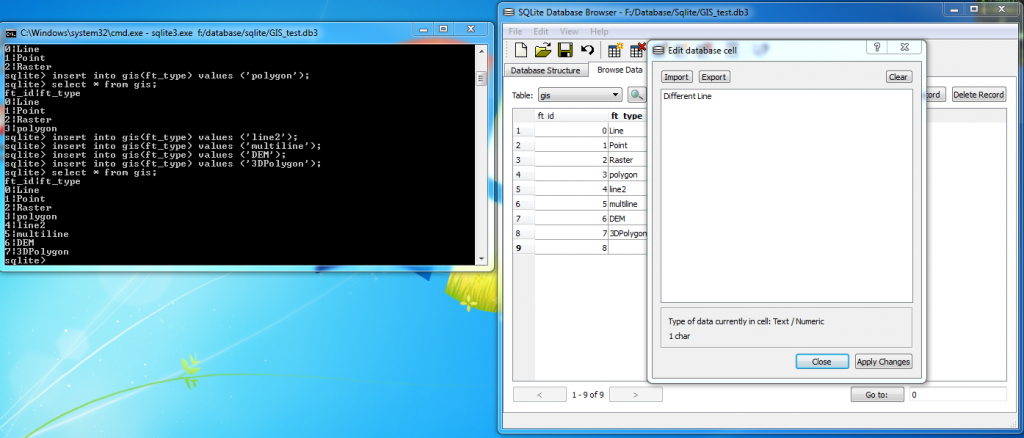The width and height of the screenshot is (1024, 438).
Task: Click the ft_id cell with value 8
Action: 571,248
